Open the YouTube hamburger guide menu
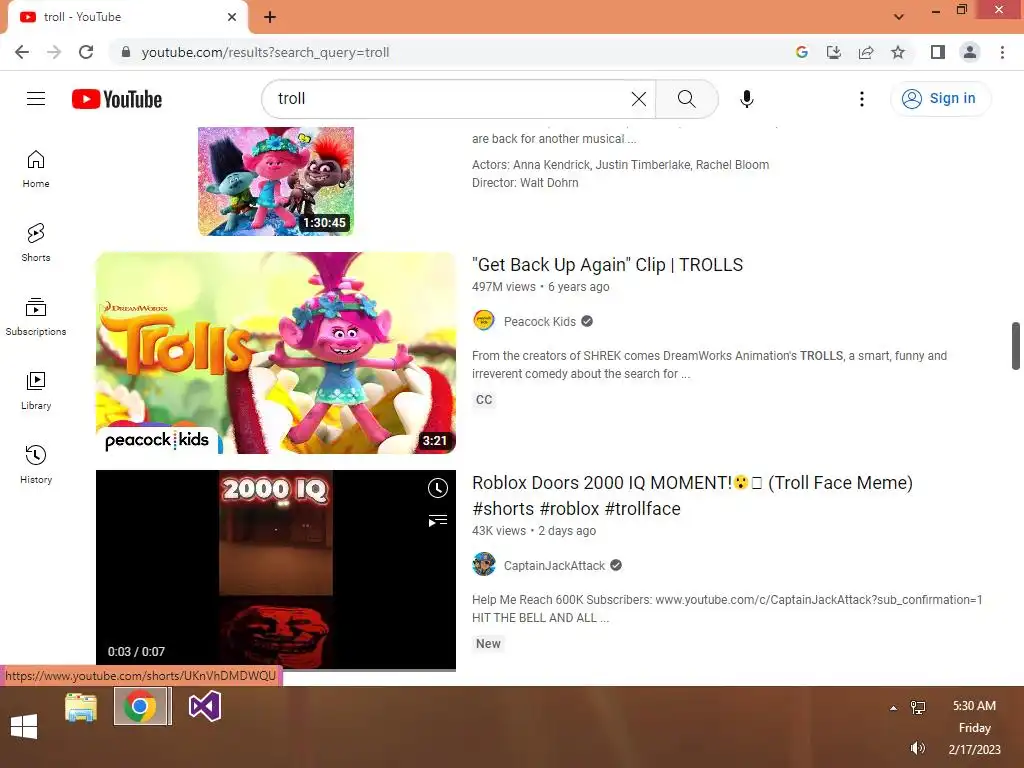 click(x=36, y=99)
